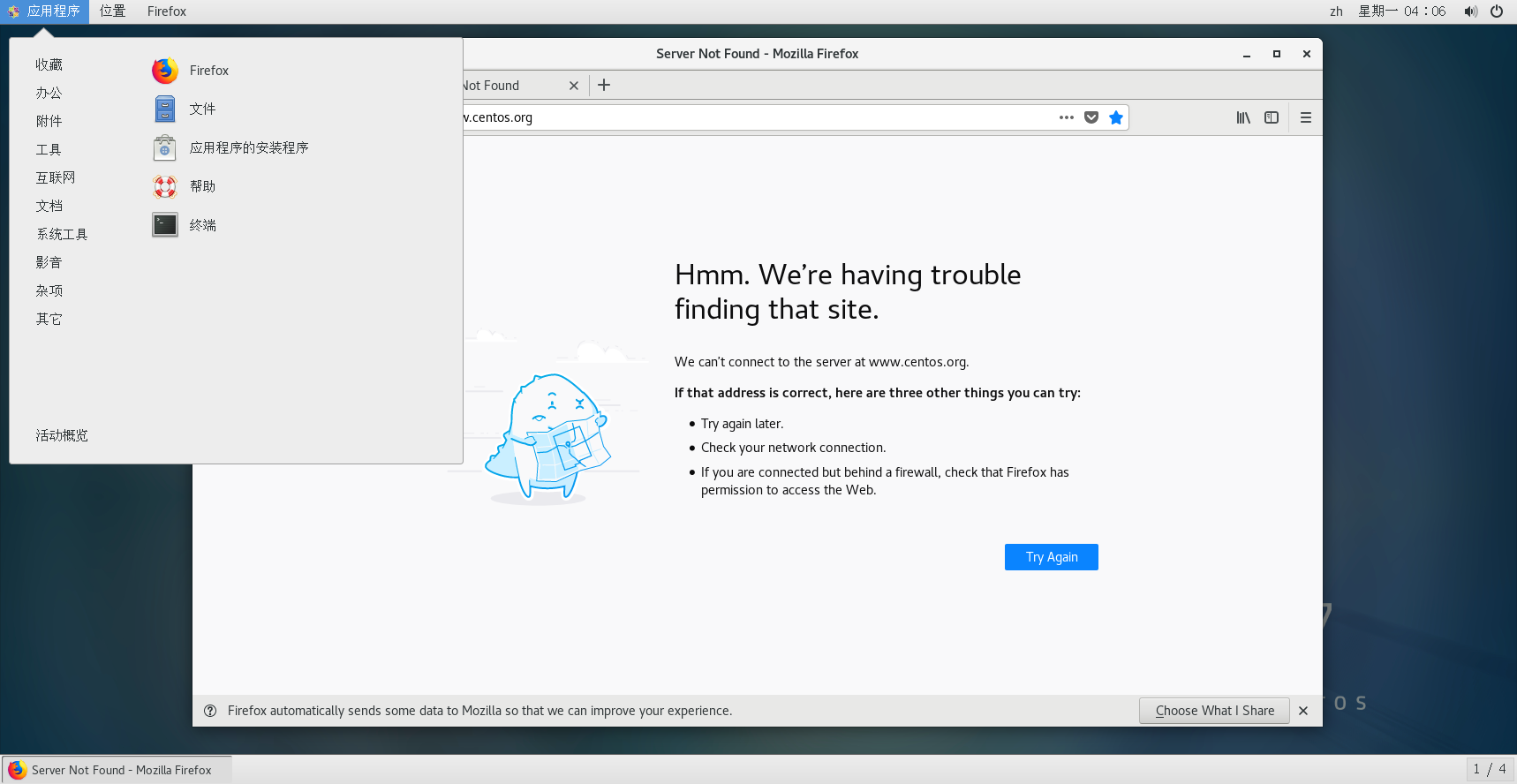Open the Firefox Library icon
This screenshot has height=784, width=1517.
click(x=1243, y=117)
